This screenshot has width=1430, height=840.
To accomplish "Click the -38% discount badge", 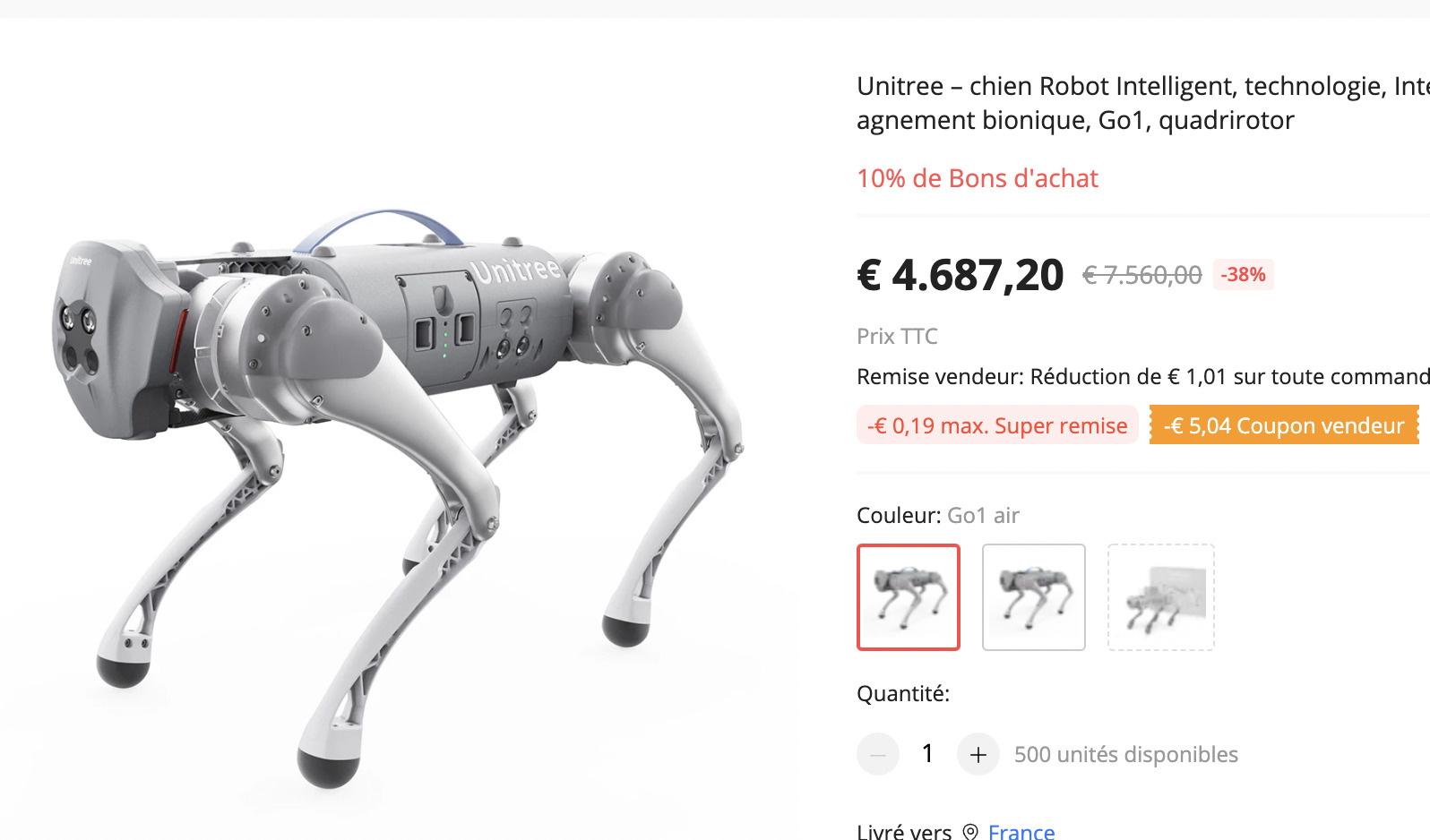I will [1244, 274].
